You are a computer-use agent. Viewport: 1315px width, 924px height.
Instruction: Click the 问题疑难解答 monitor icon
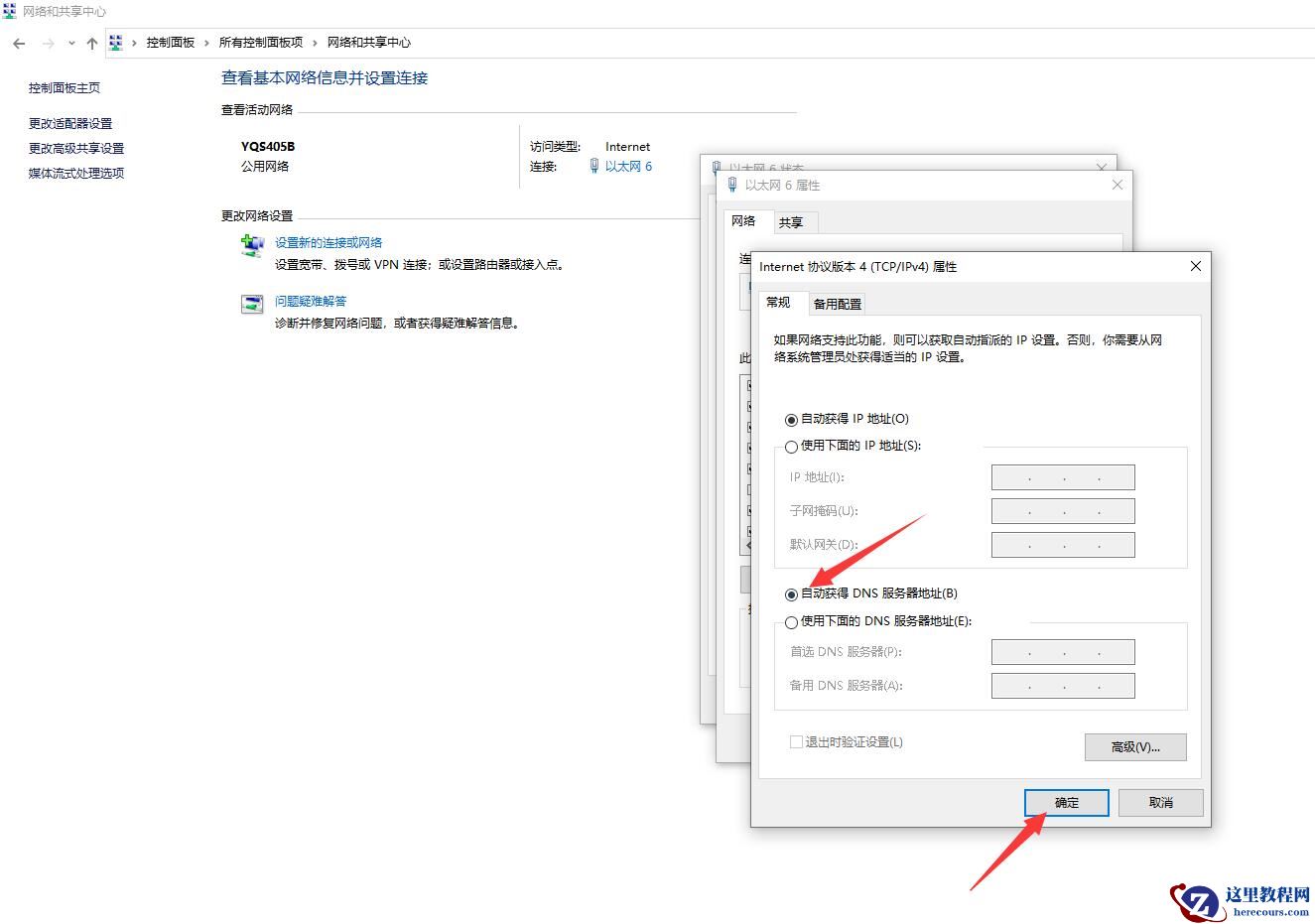pos(251,304)
